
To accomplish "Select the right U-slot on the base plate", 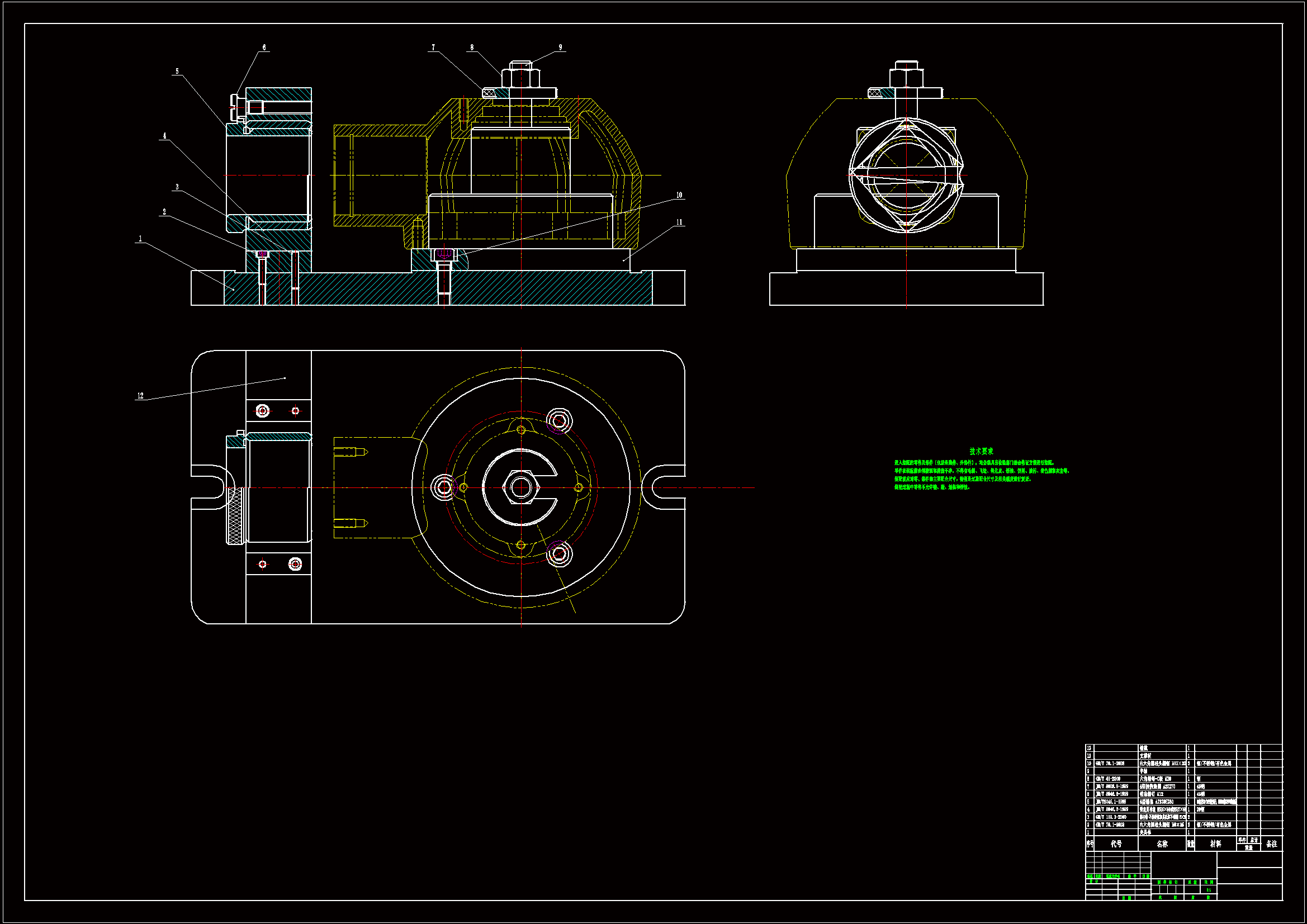I will point(666,487).
